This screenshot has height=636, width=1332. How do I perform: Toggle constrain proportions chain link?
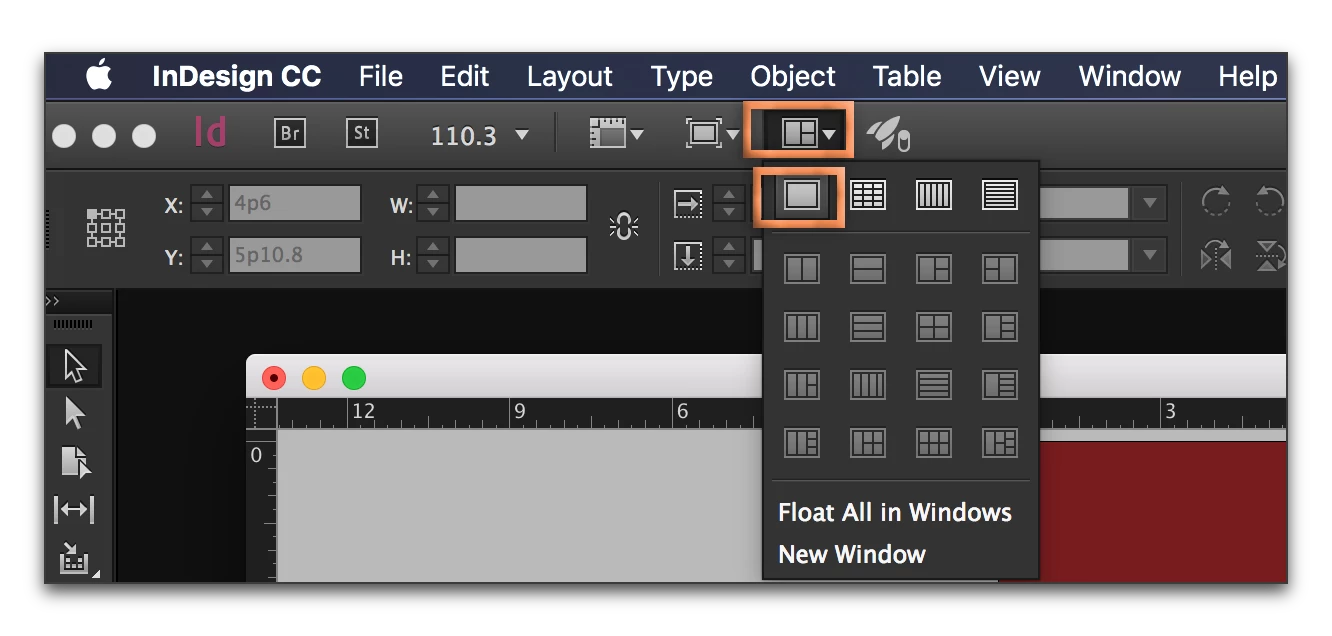623,228
